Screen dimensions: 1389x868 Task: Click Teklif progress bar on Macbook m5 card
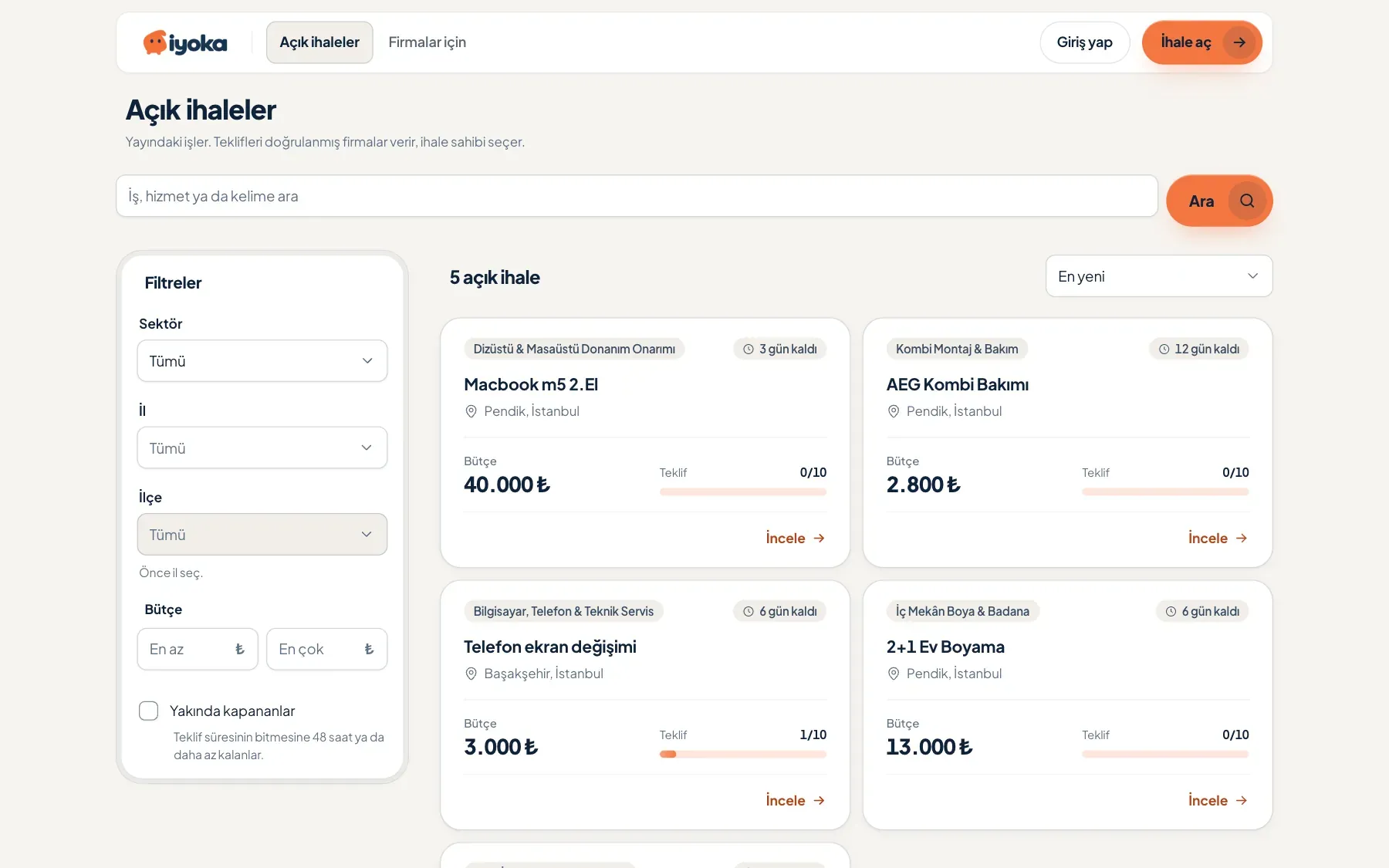[743, 492]
